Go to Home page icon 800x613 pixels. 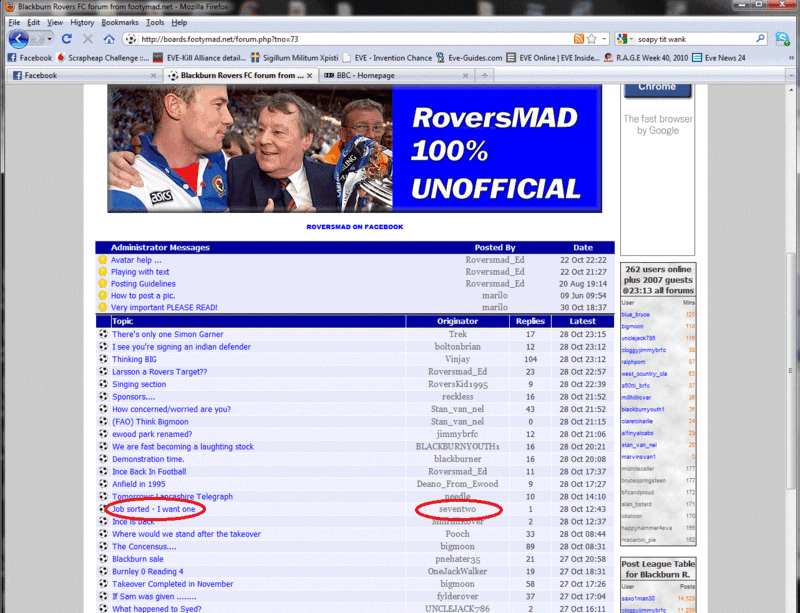pos(109,39)
